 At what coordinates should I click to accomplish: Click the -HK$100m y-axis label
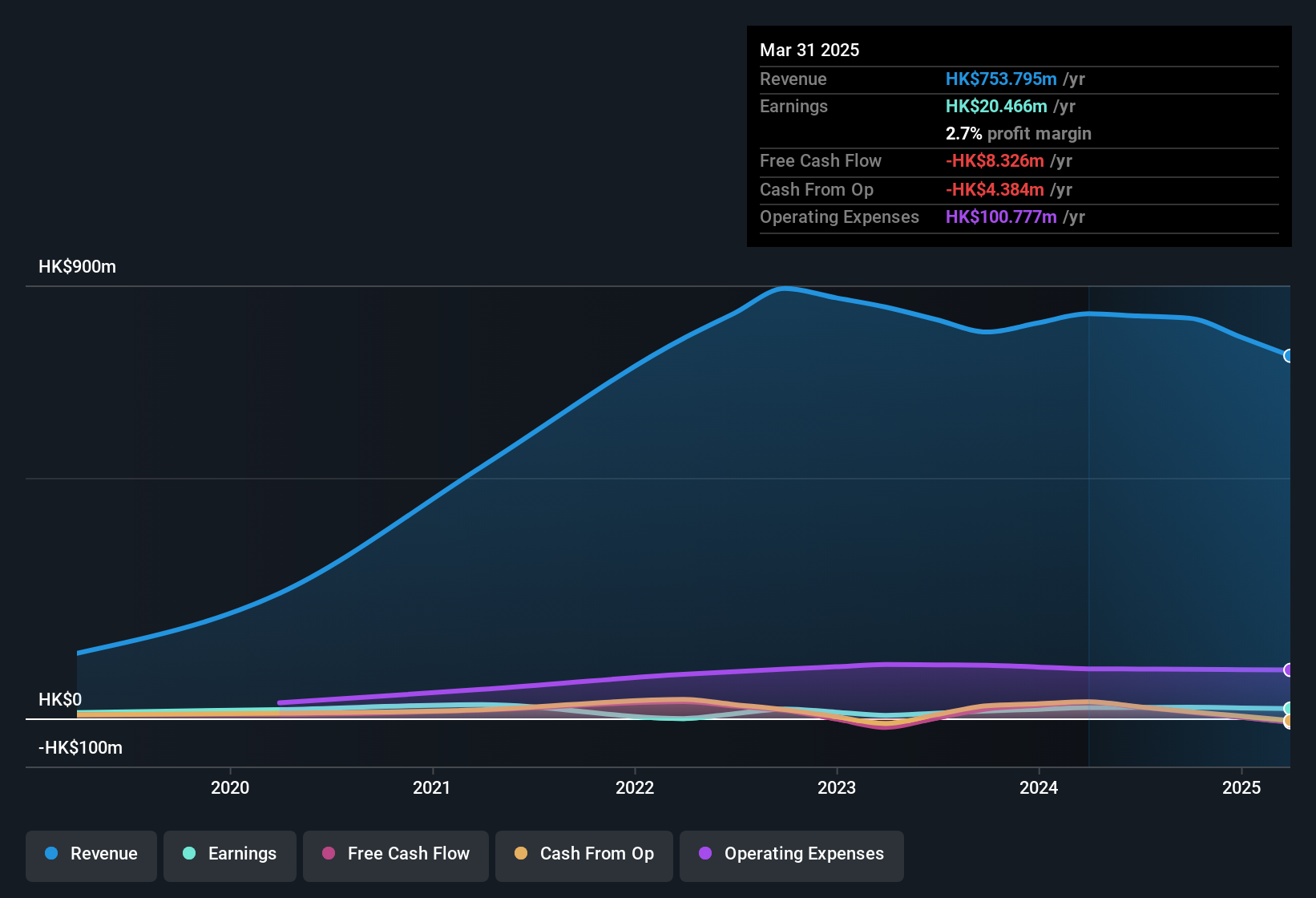(80, 748)
